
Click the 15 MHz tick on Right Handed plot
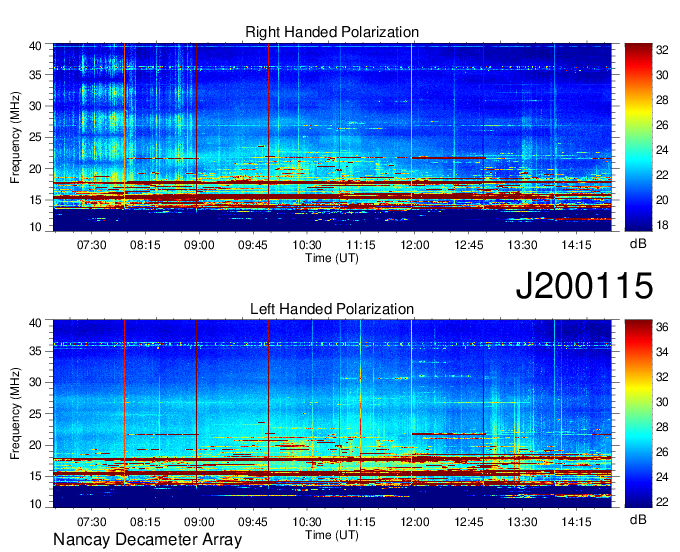(x=35, y=200)
